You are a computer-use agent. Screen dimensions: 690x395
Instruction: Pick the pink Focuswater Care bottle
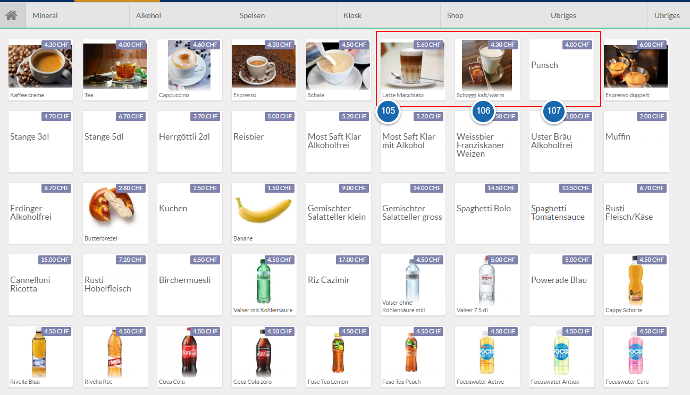636,356
